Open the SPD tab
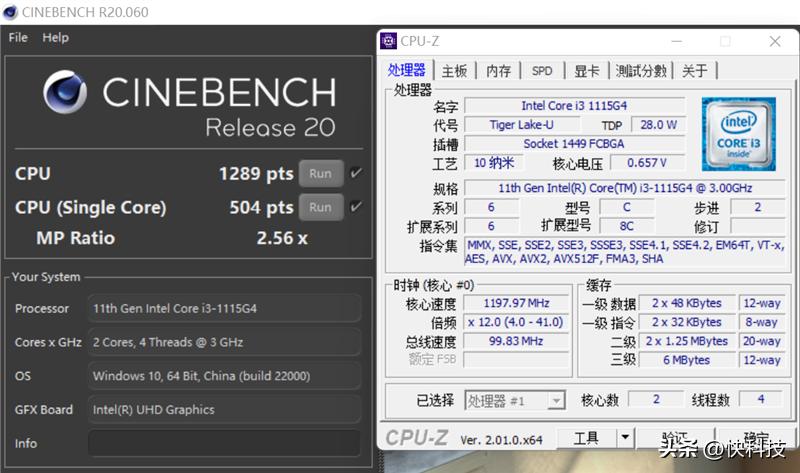Image resolution: width=800 pixels, height=473 pixels. (542, 71)
